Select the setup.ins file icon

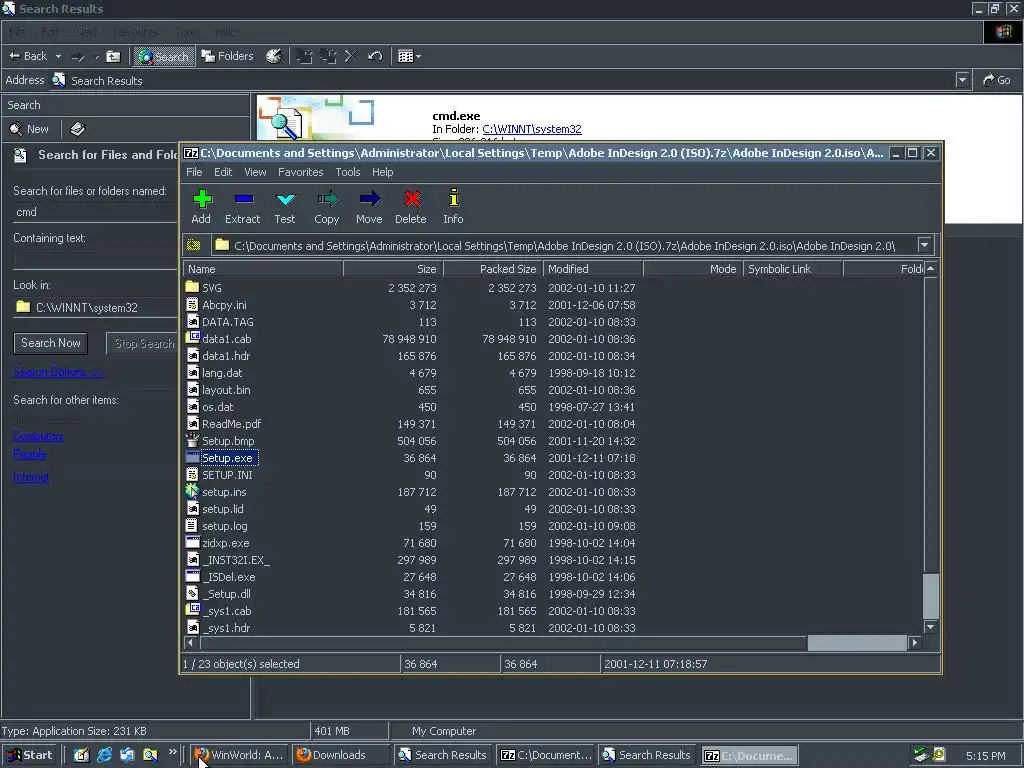[192, 491]
